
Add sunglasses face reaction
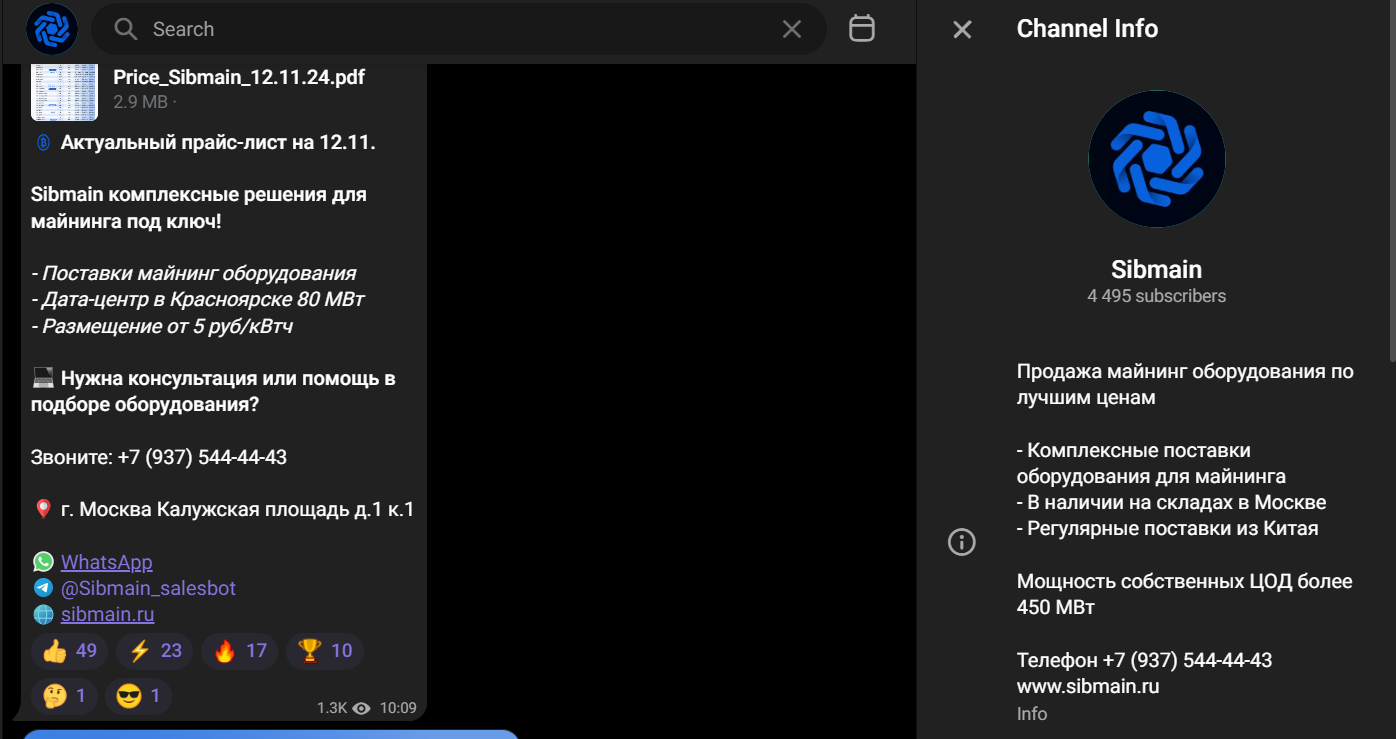(x=140, y=696)
